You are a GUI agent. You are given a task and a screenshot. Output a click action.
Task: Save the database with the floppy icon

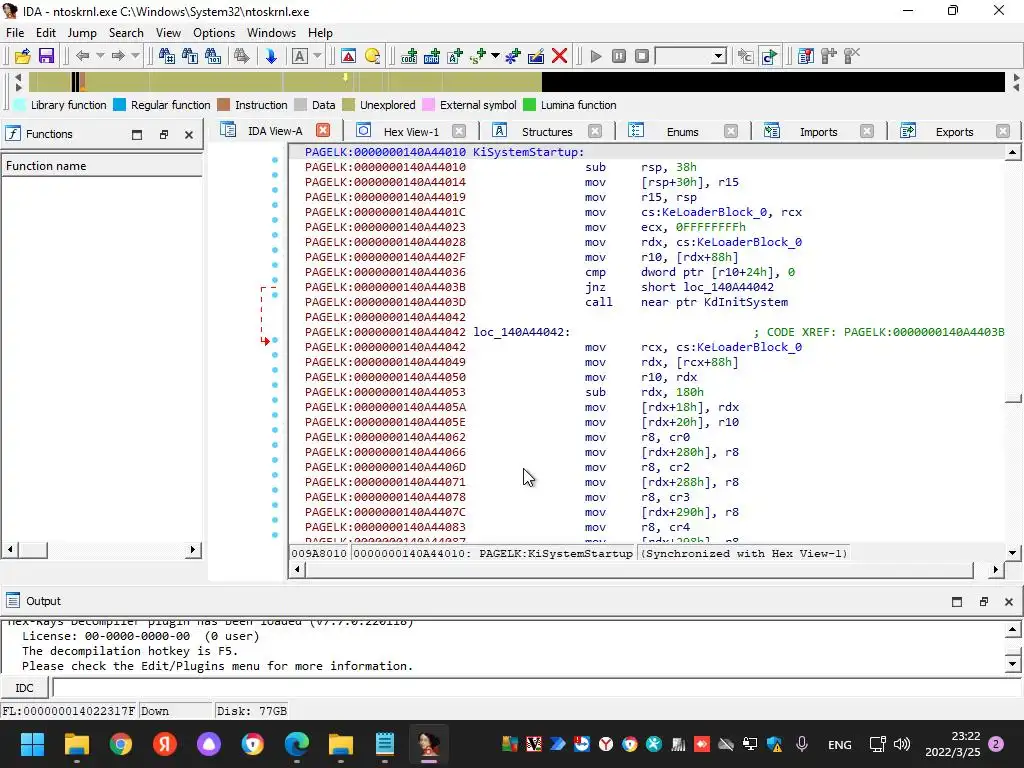(x=46, y=56)
